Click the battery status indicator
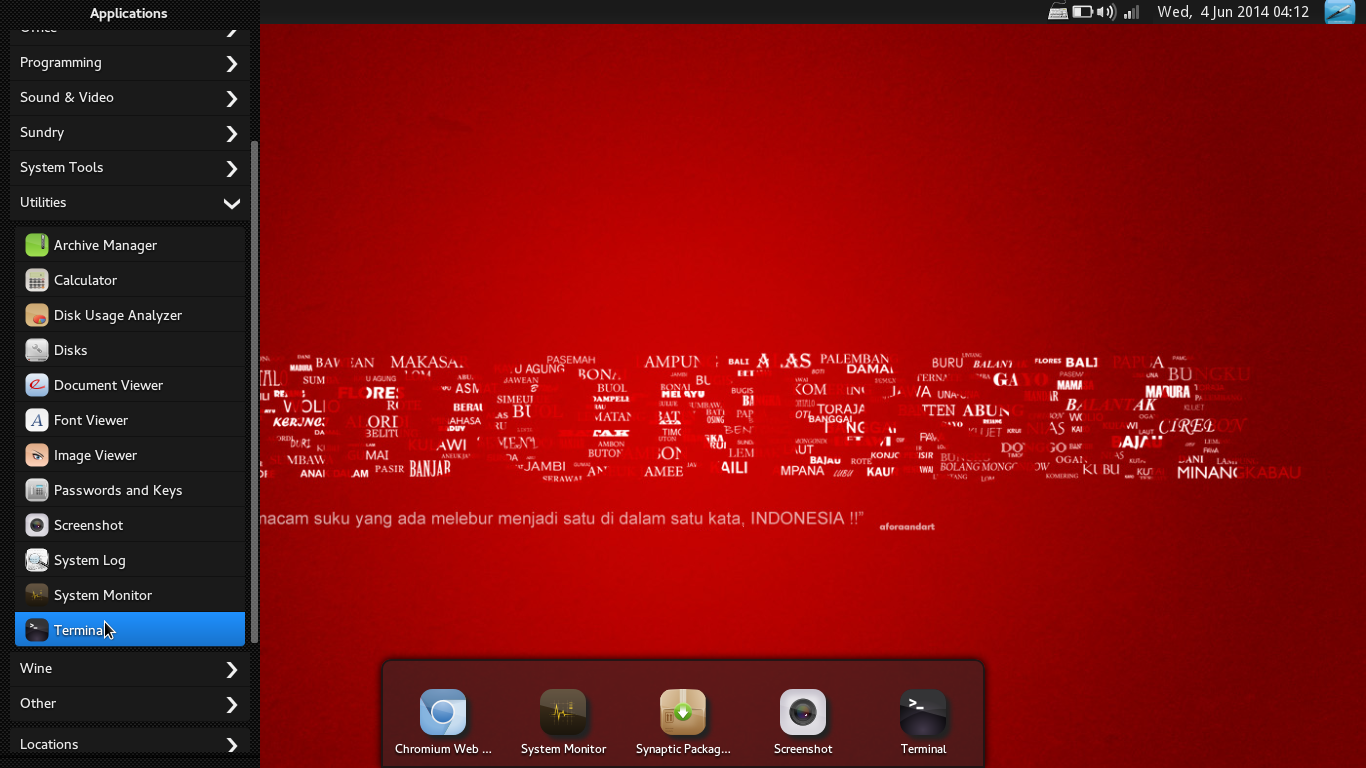The height and width of the screenshot is (768, 1366). click(x=1082, y=12)
